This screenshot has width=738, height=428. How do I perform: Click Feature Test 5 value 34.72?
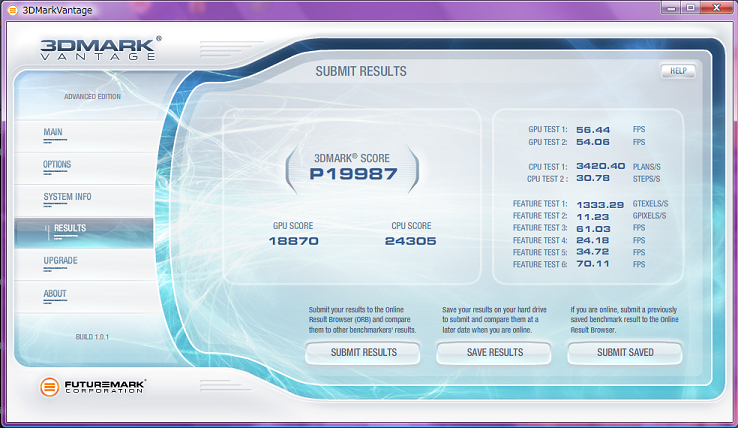pyautogui.click(x=593, y=252)
